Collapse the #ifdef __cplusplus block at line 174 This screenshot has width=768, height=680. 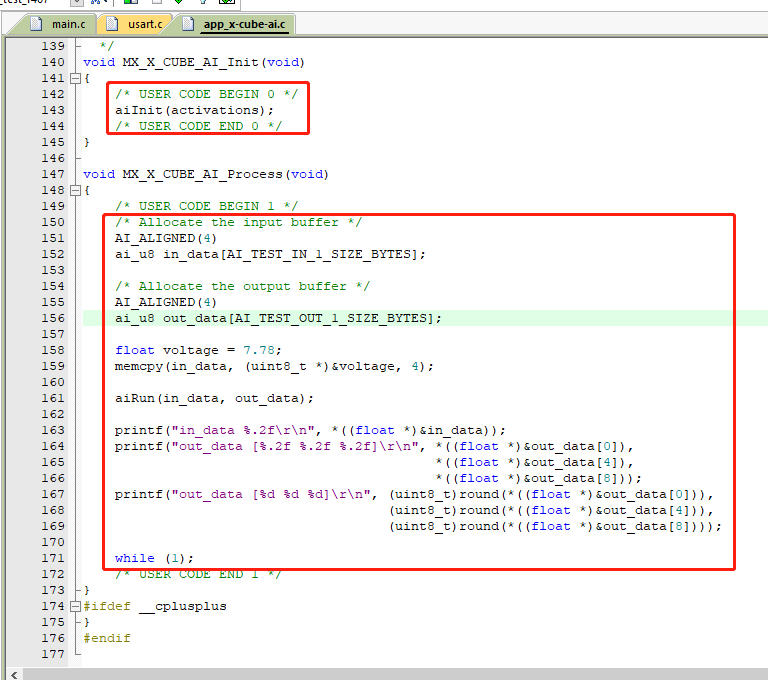pos(75,606)
